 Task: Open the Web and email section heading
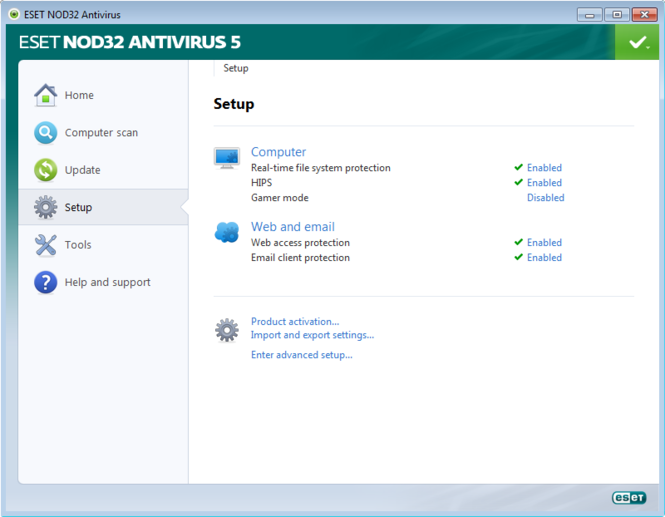(292, 227)
